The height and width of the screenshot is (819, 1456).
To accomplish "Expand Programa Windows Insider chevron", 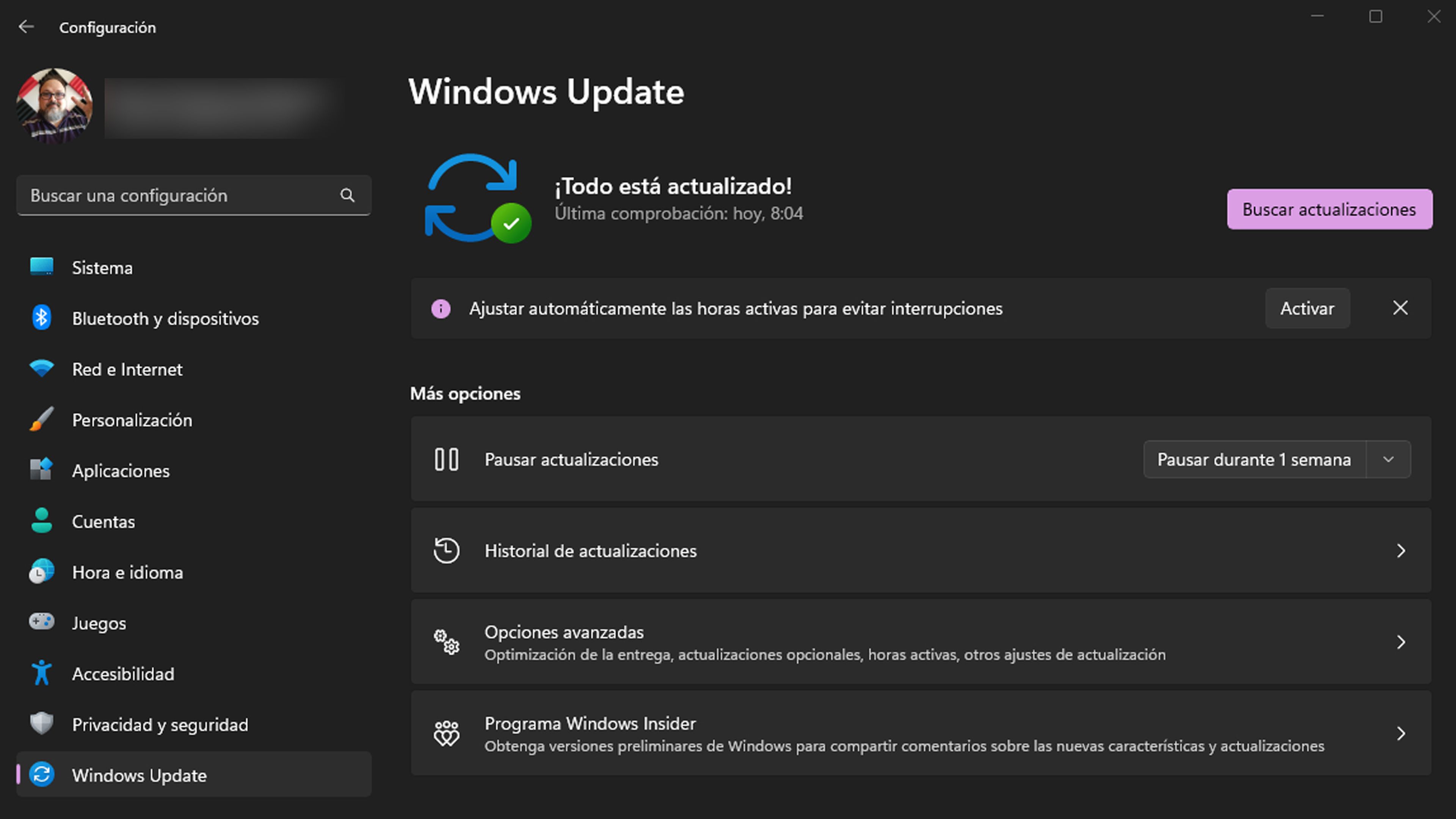I will click(x=1401, y=734).
